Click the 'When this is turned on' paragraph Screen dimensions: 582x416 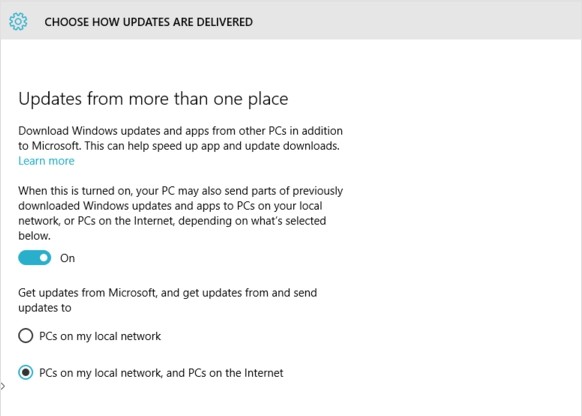pyautogui.click(x=180, y=213)
